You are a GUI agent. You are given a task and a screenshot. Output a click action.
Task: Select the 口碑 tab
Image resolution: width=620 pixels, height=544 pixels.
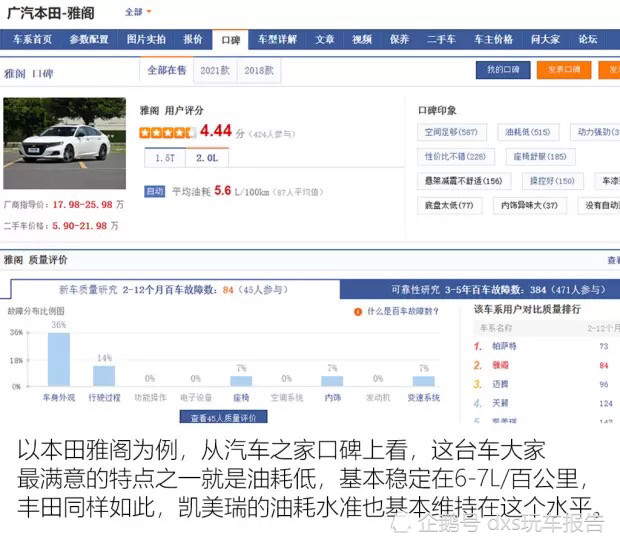(231, 40)
